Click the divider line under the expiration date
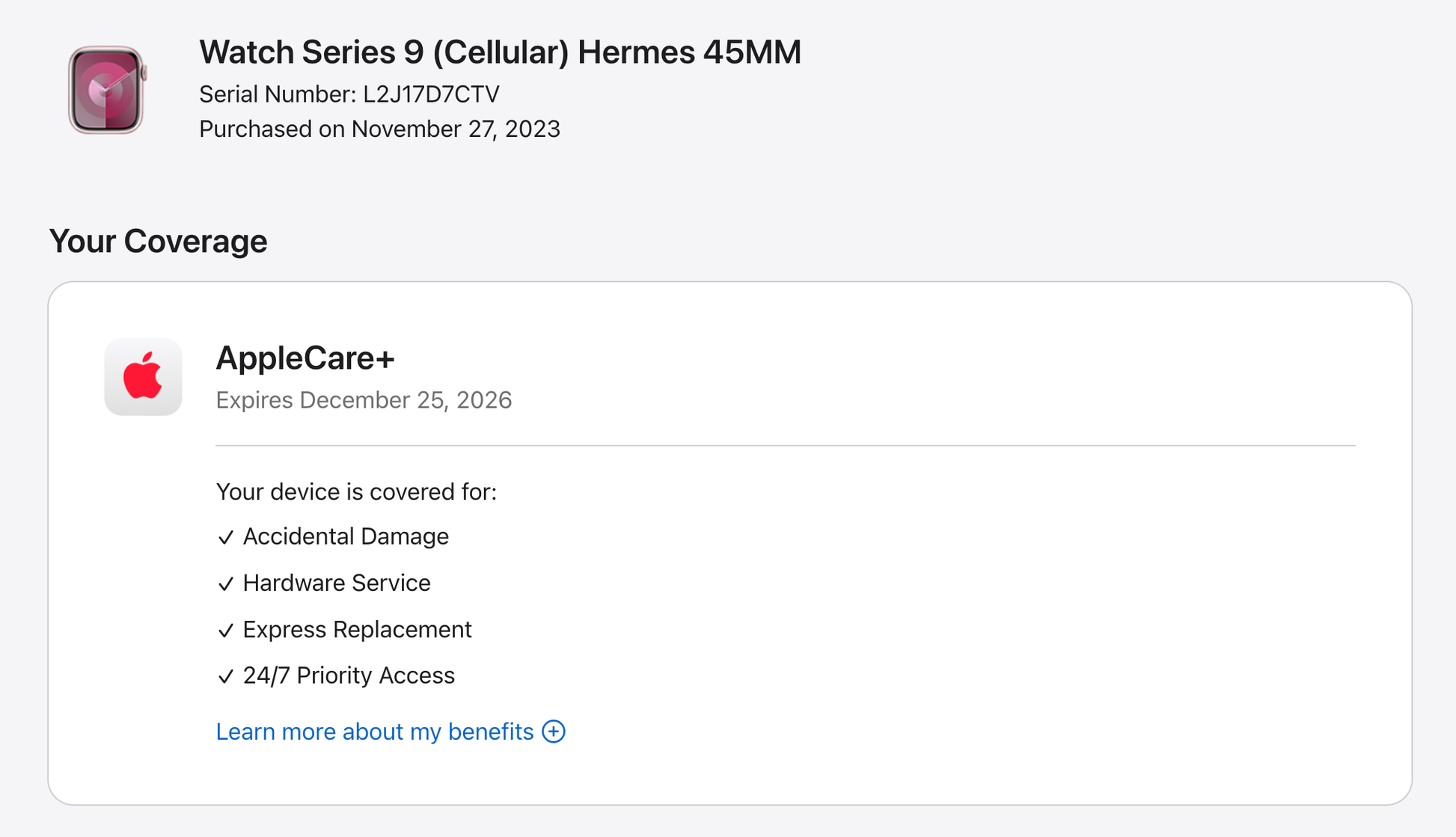1456x837 pixels. [785, 446]
